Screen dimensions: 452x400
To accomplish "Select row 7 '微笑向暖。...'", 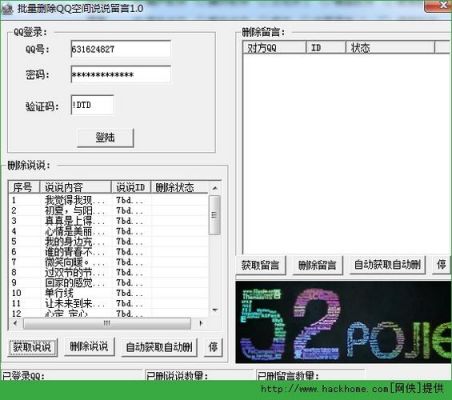I will [x=109, y=262].
